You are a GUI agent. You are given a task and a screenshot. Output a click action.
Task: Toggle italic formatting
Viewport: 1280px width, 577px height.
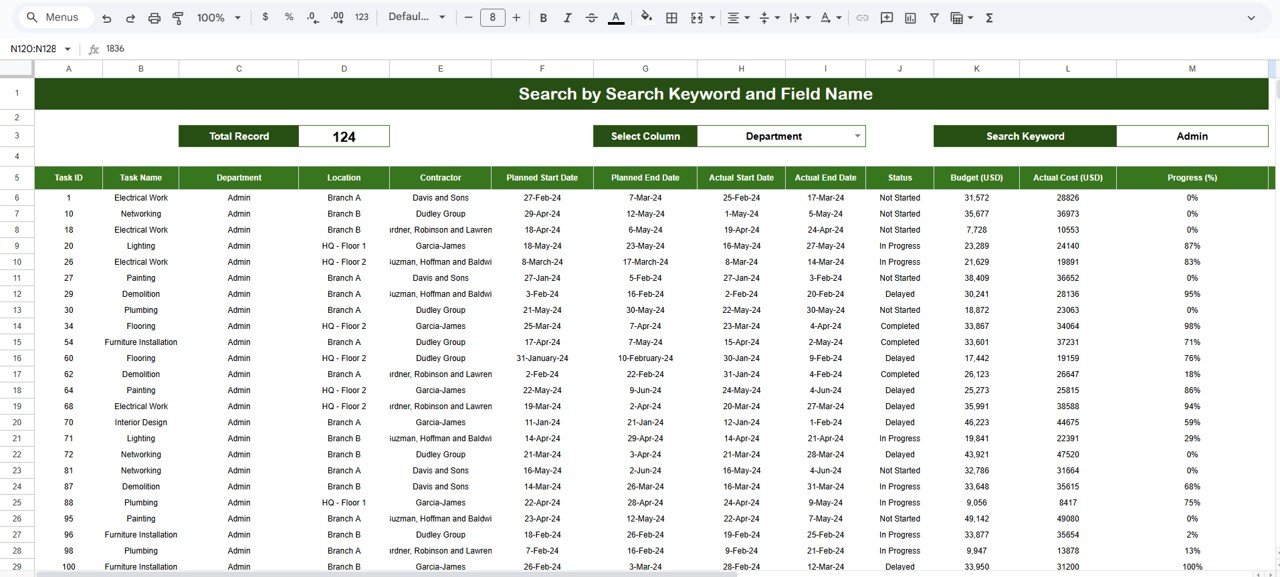coord(568,17)
